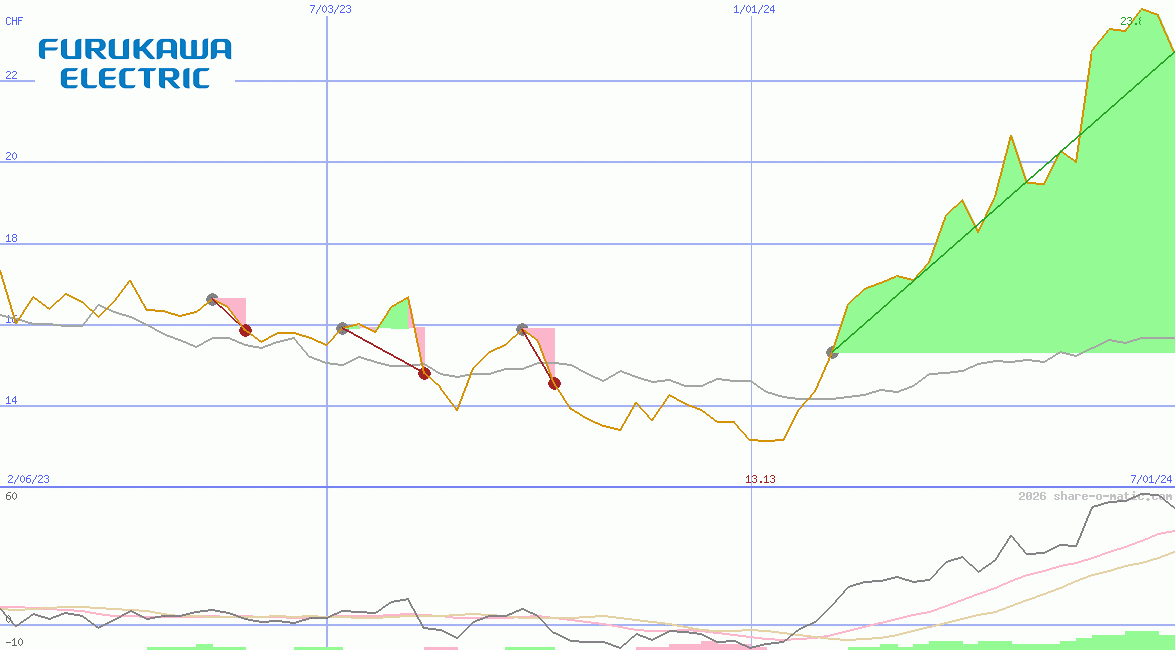Click the second gray marker from the left
Viewport: 1175px width, 650px height.
click(342, 328)
